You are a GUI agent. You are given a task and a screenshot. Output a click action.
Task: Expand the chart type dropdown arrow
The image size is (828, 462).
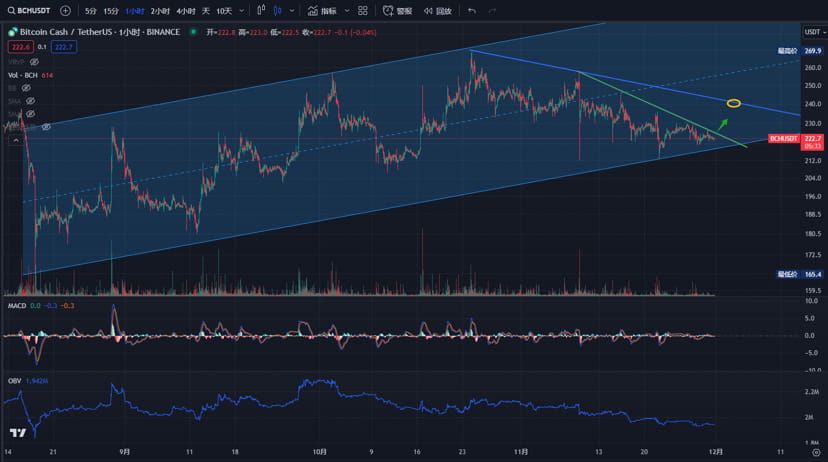tap(291, 11)
